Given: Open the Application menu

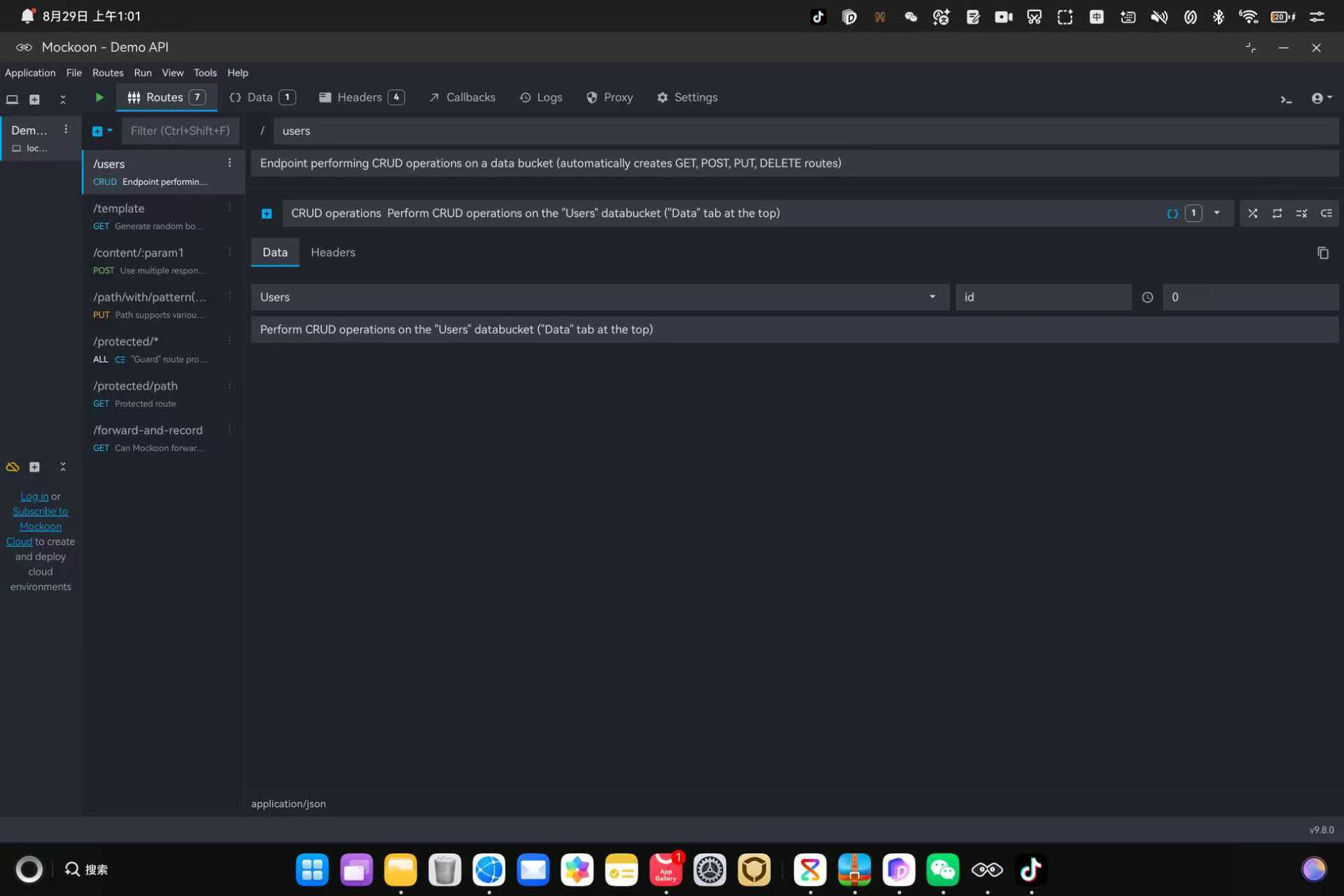Looking at the screenshot, I should tap(30, 73).
